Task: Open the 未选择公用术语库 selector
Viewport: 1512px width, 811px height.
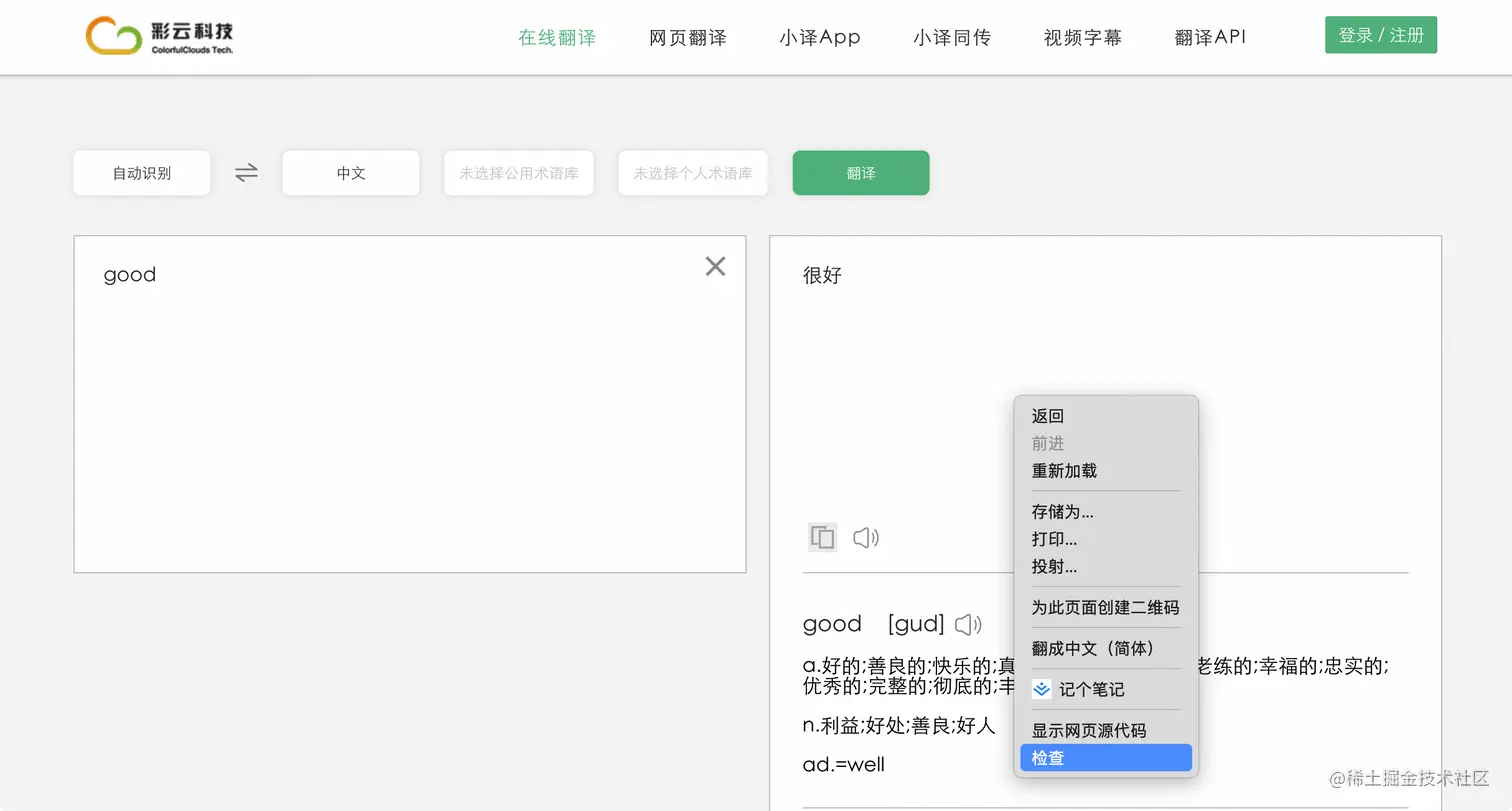Action: 519,173
